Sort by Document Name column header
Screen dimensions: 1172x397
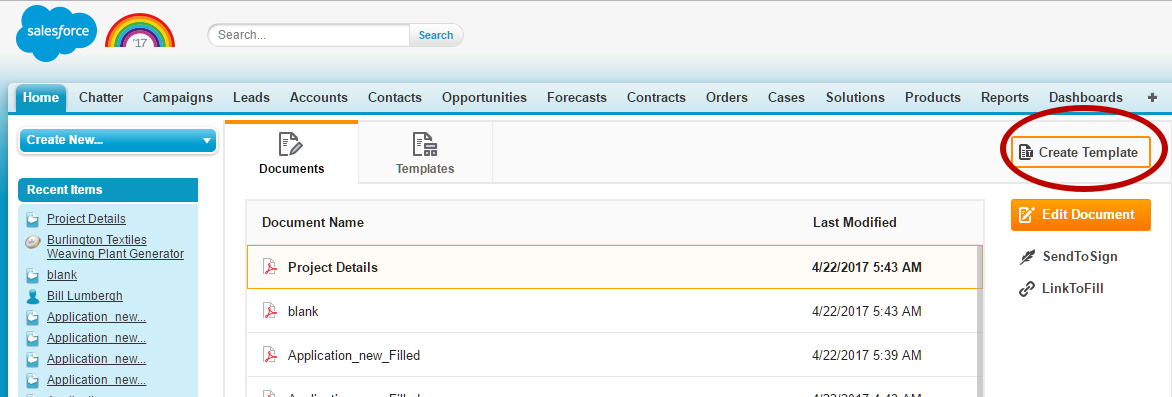click(313, 222)
